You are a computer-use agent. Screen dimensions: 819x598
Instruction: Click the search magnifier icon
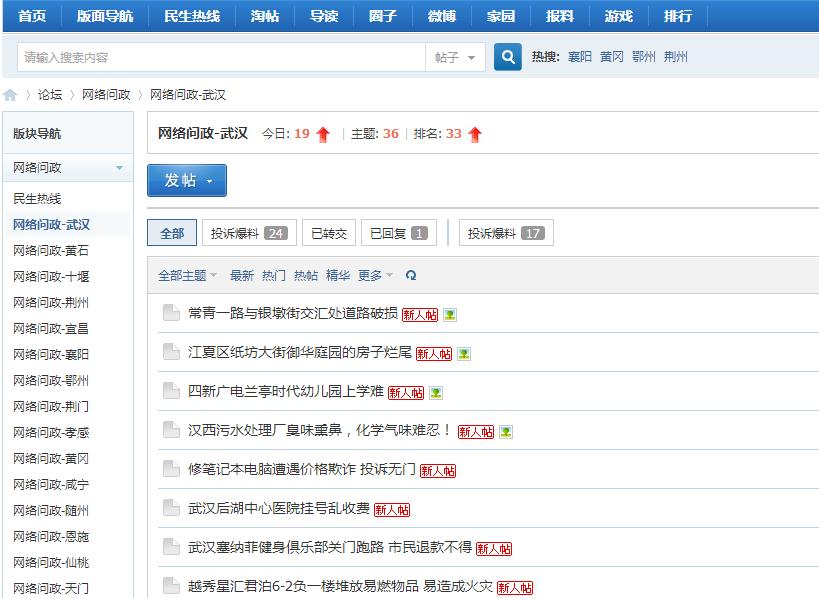506,58
